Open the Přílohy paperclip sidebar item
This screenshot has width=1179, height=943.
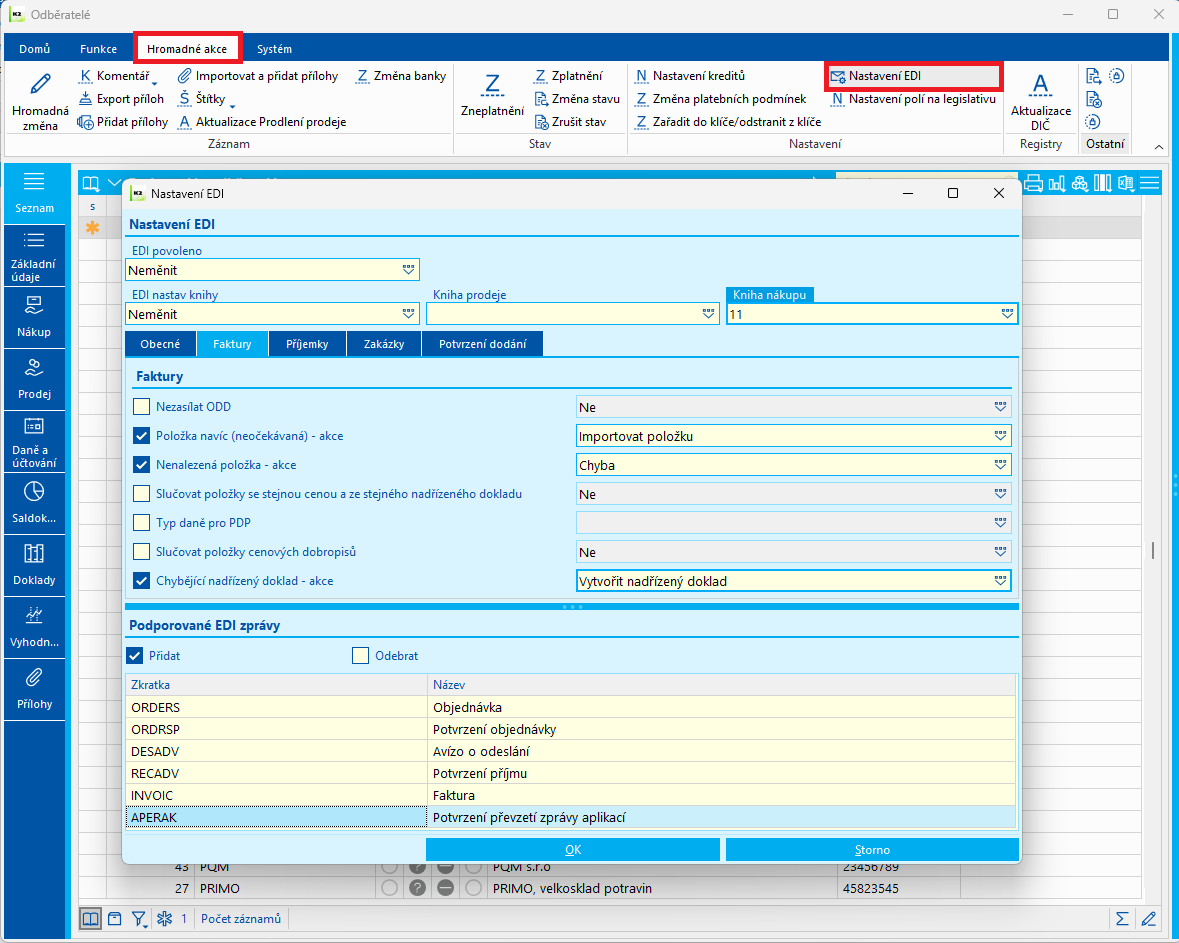click(34, 689)
